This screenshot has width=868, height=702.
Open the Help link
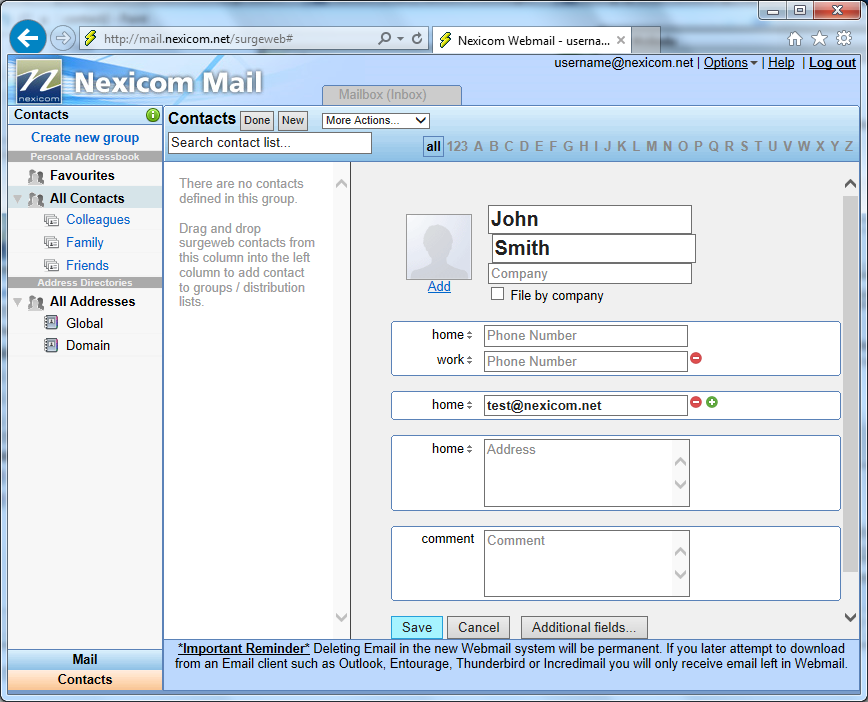click(x=781, y=63)
